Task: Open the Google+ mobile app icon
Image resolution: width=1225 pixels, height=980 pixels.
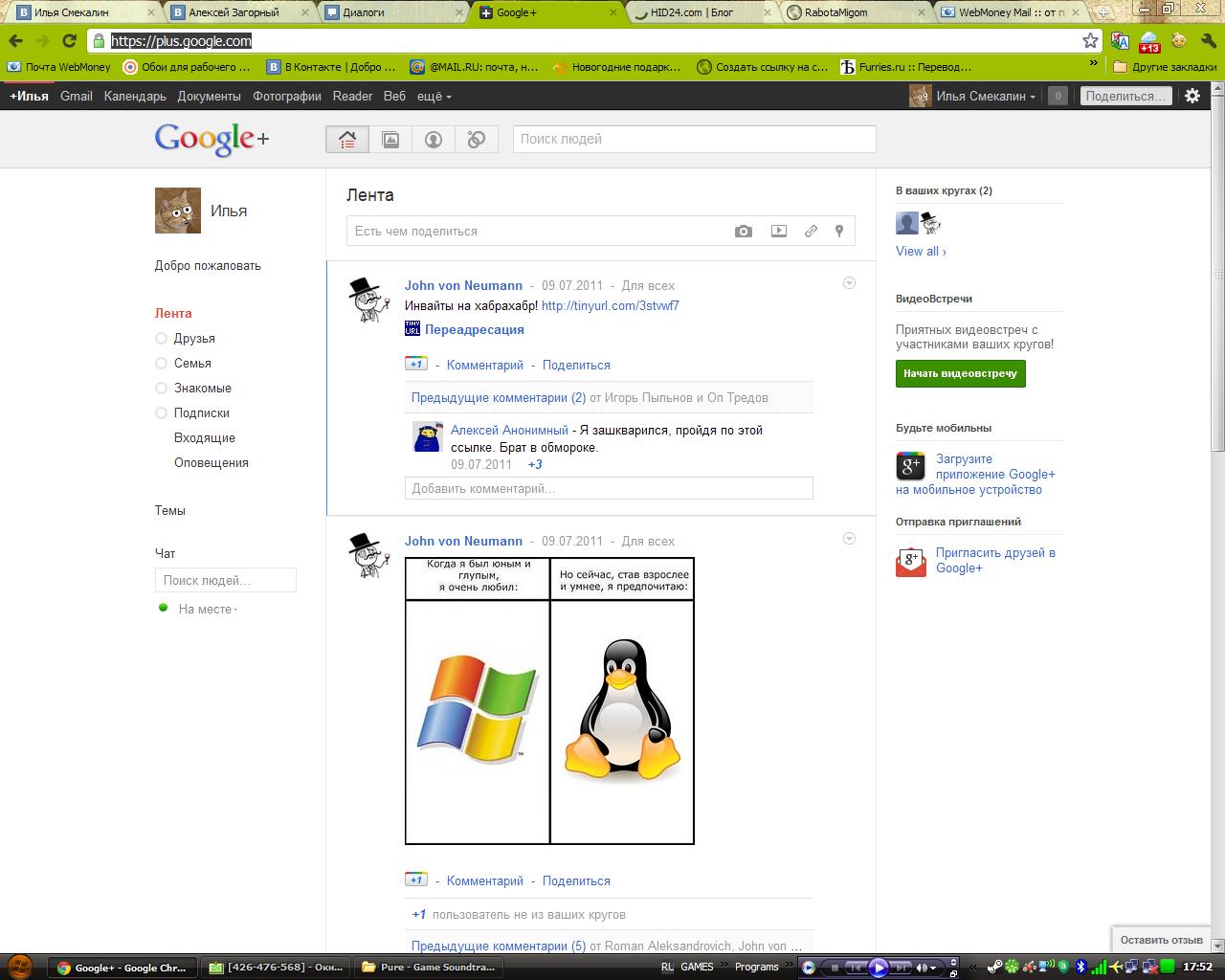Action: 910,466
